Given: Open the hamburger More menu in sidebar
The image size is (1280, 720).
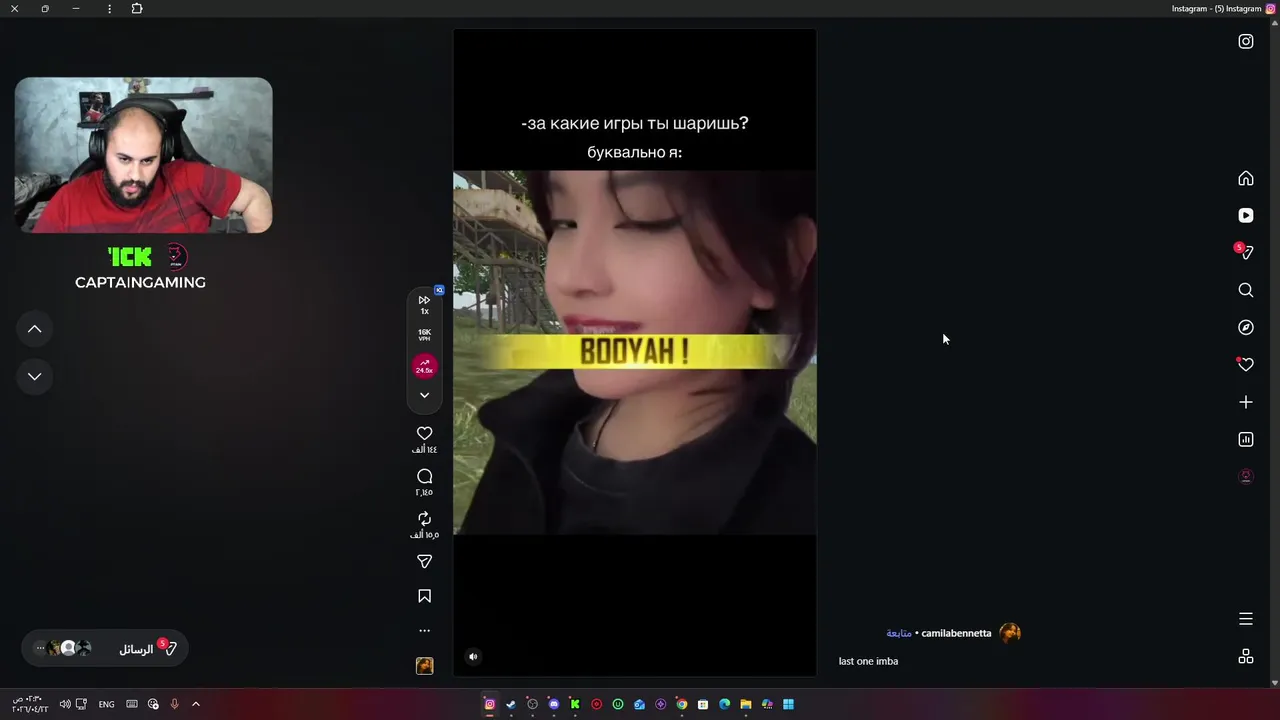Looking at the screenshot, I should coord(1246,619).
